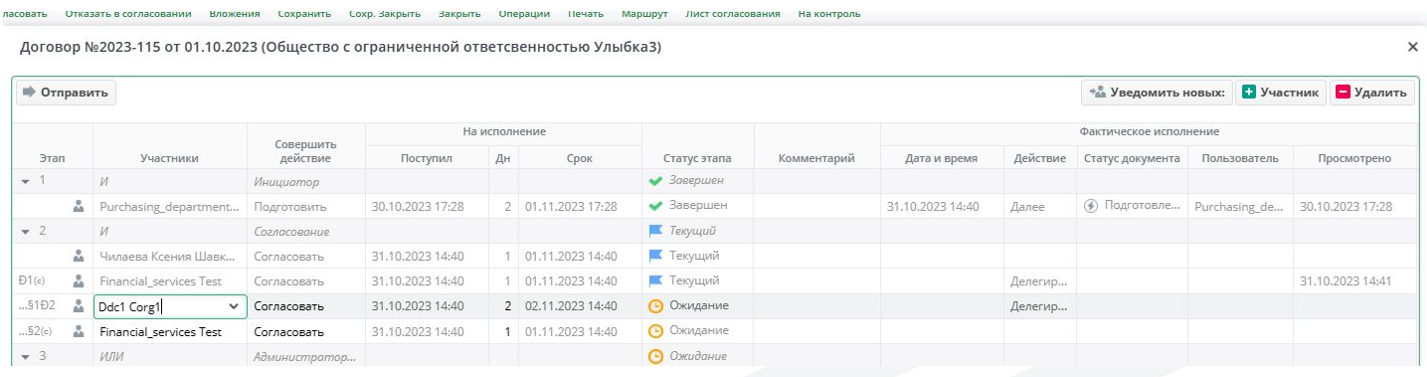Click user icon of Purchasing_department row

(78, 206)
